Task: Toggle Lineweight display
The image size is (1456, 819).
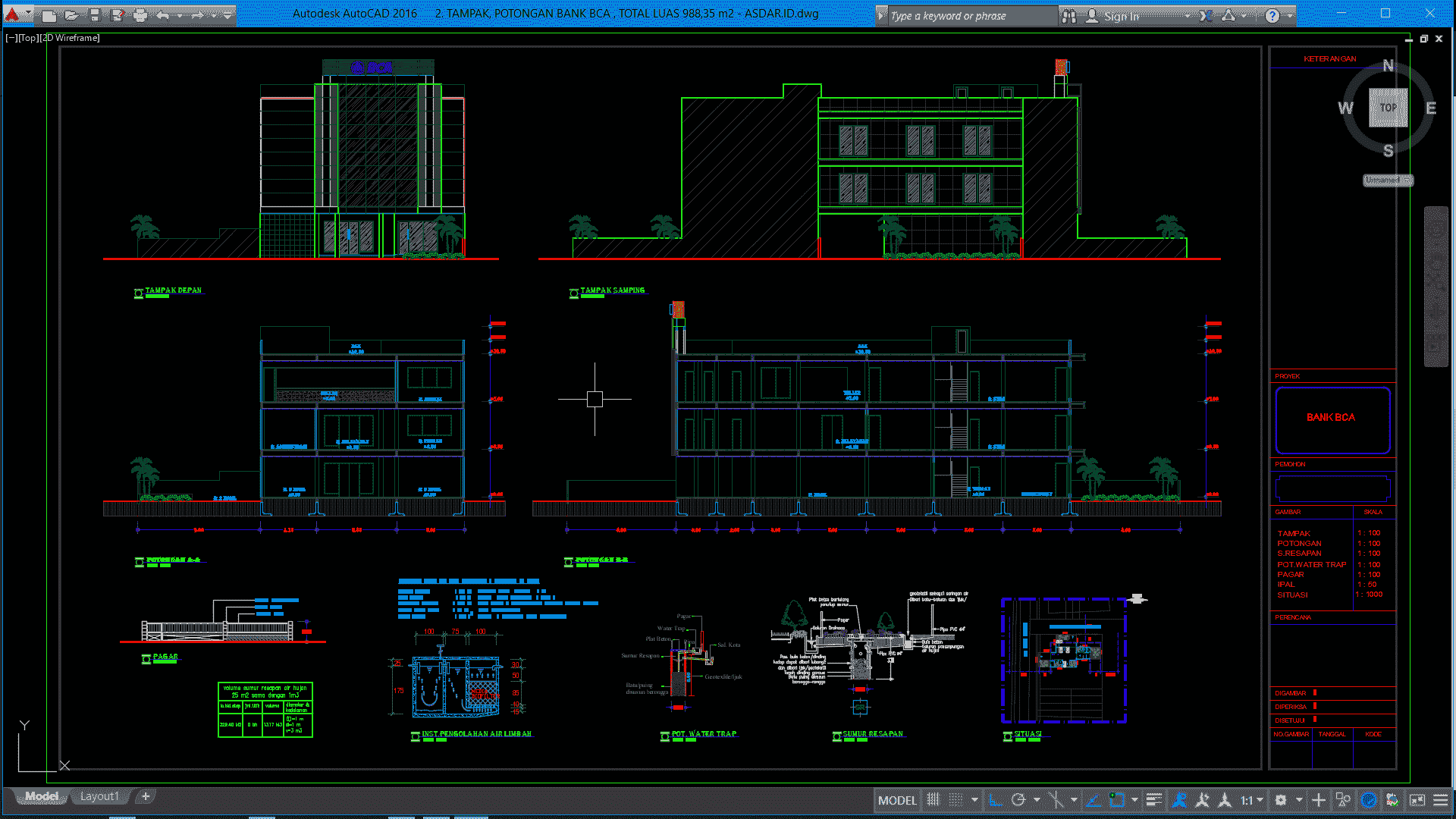Action: (1154, 799)
